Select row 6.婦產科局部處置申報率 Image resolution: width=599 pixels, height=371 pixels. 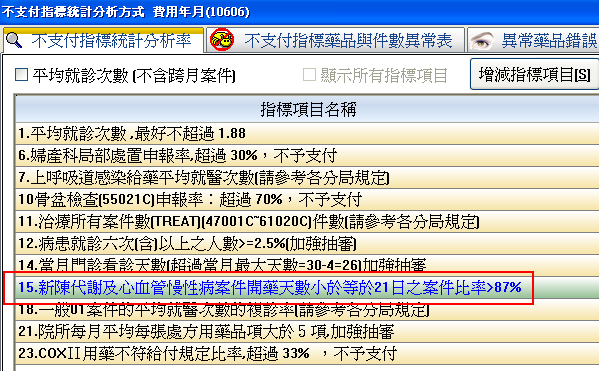tap(307, 156)
